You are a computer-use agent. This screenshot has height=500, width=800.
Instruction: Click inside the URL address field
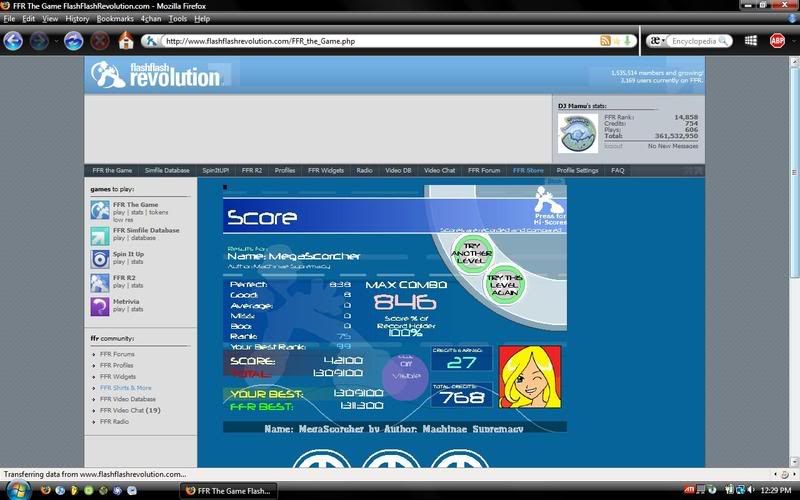coord(370,41)
